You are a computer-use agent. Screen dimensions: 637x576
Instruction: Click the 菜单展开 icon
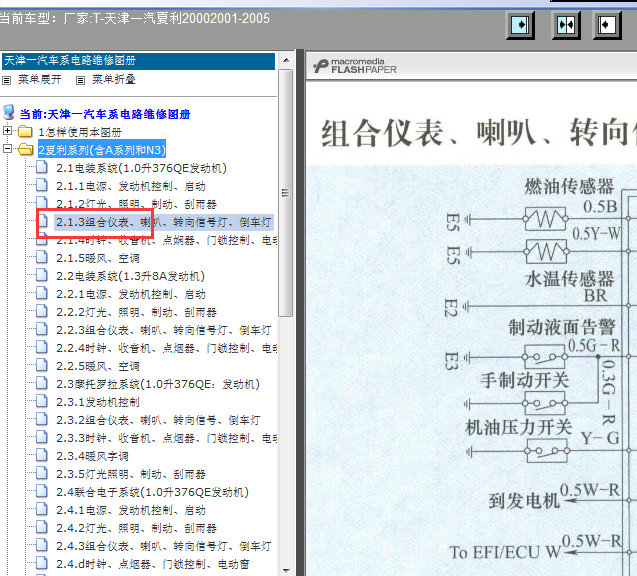(x=6, y=80)
